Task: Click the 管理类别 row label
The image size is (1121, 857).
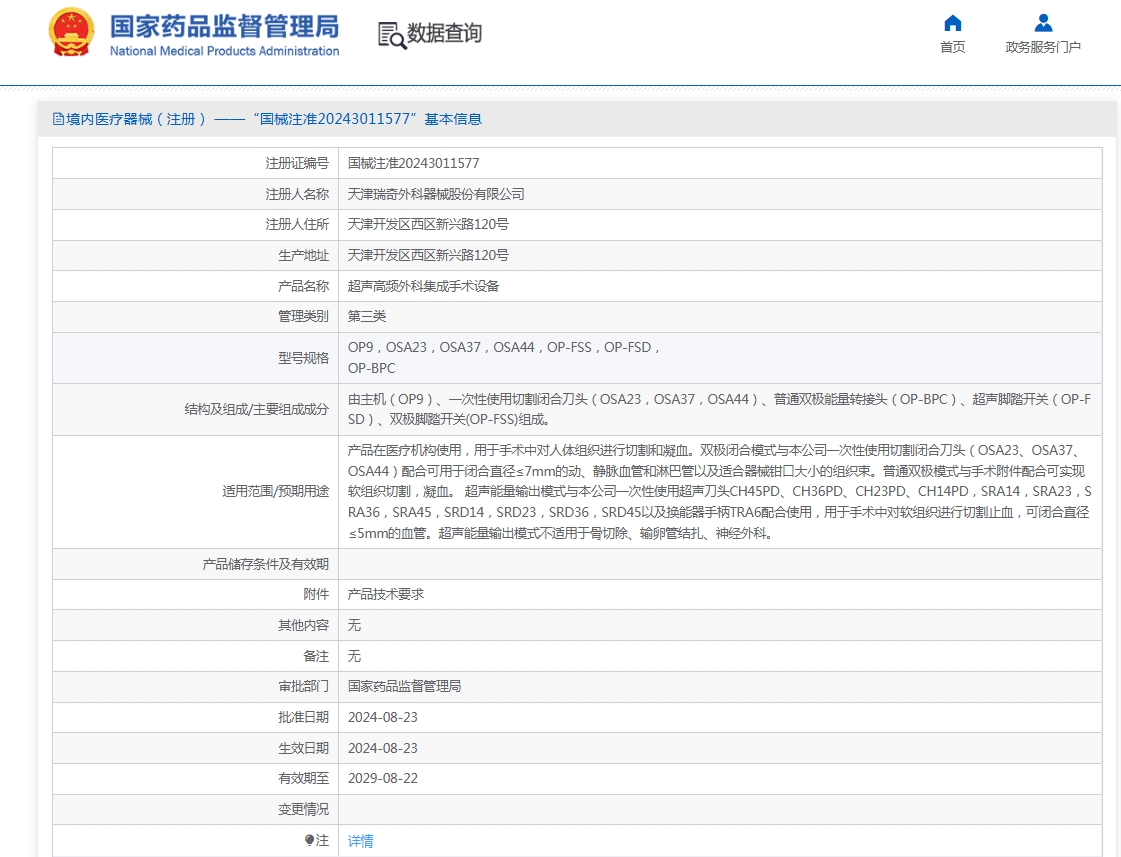Action: pos(303,316)
